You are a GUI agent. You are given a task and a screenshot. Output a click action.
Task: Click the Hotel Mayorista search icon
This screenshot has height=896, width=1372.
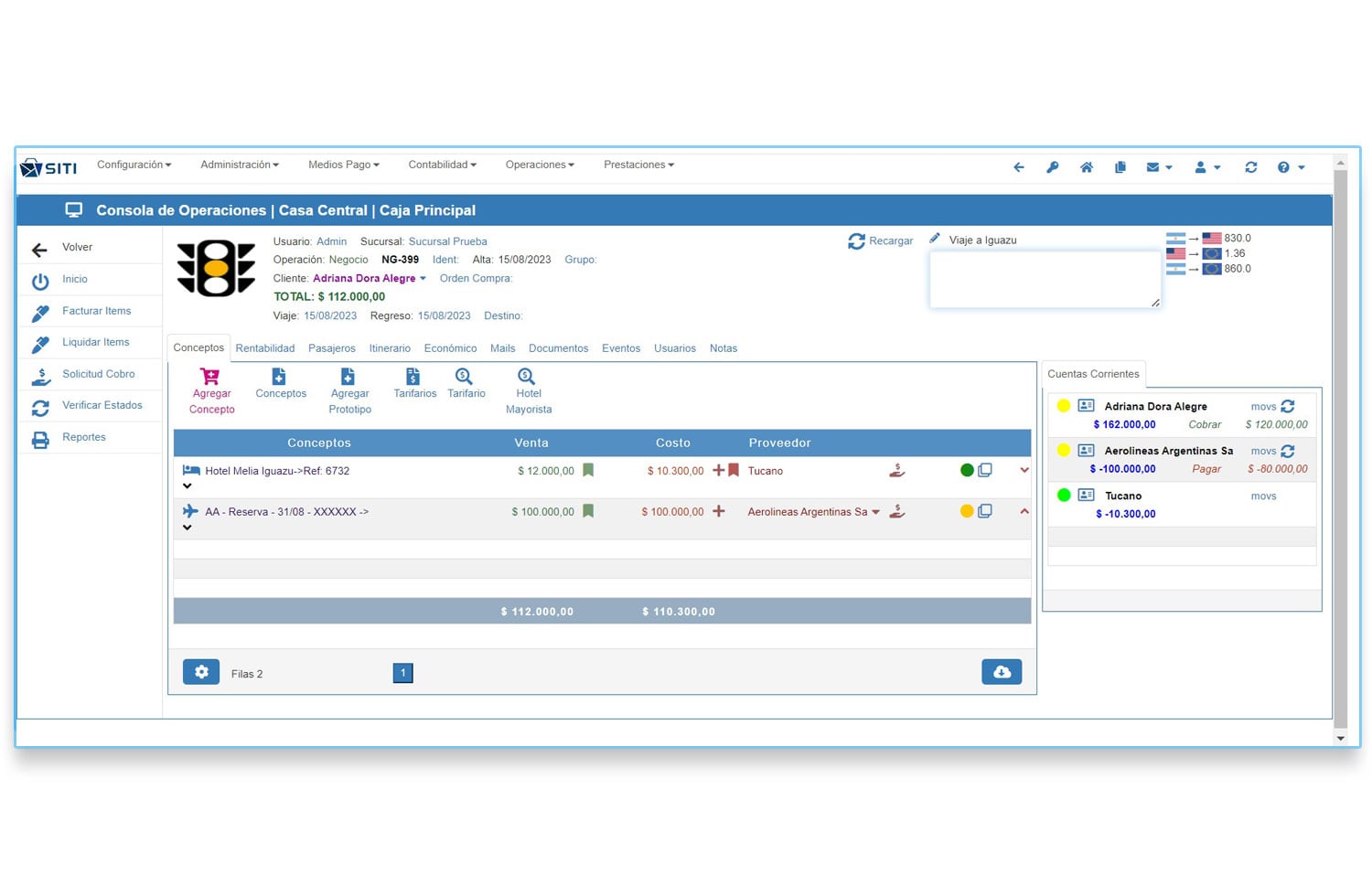pyautogui.click(x=526, y=377)
